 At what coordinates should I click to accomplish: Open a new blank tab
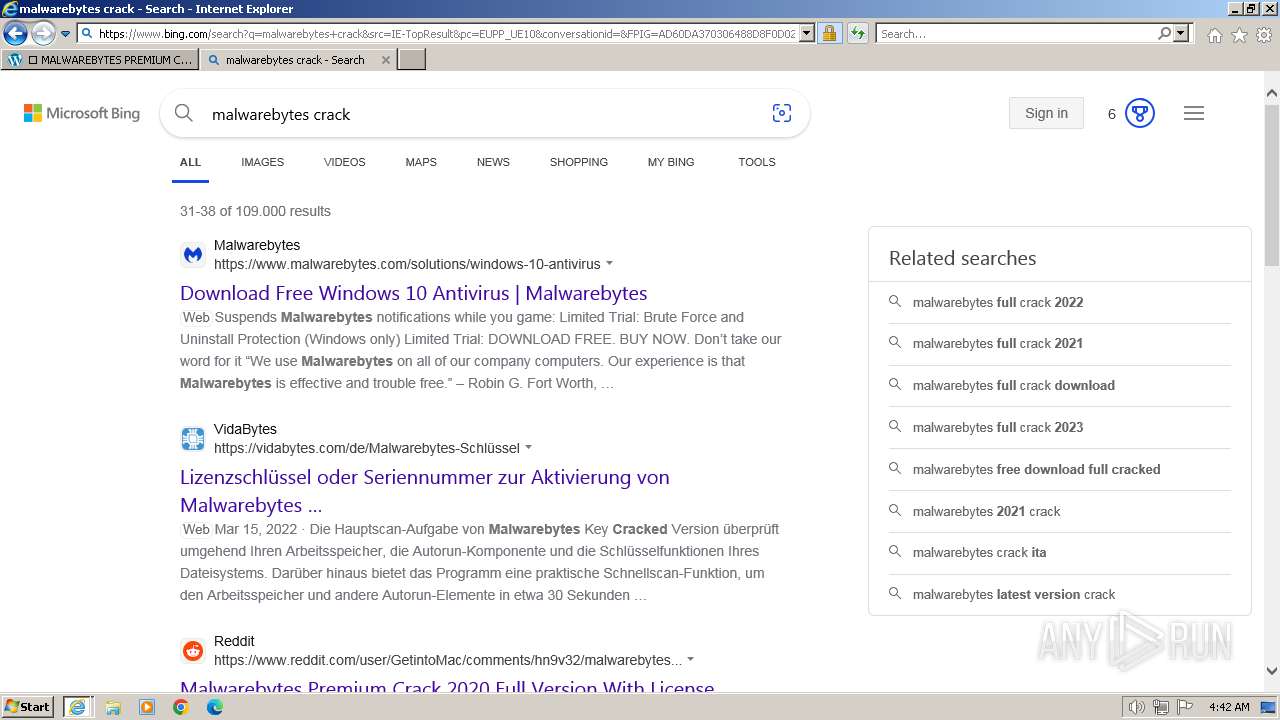tap(412, 60)
